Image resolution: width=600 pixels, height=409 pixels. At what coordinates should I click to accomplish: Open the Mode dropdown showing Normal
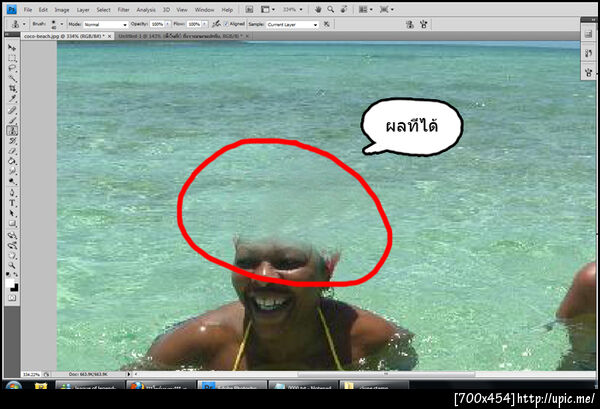coord(105,24)
